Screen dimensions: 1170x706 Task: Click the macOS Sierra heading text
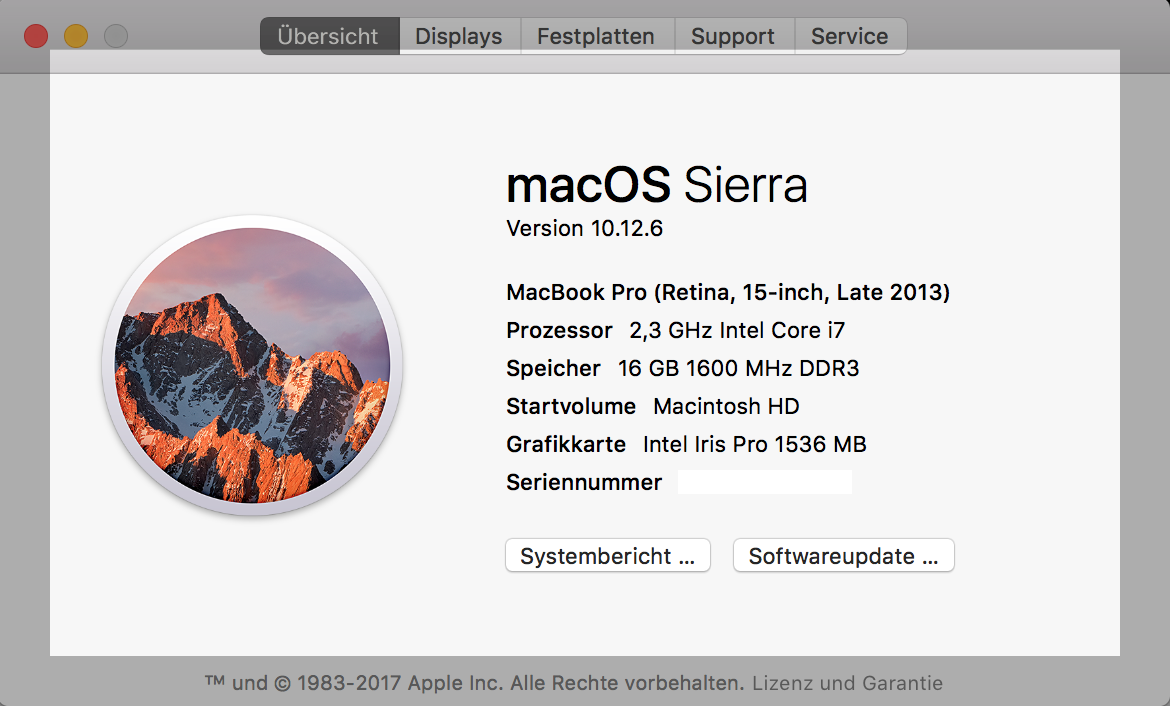click(x=657, y=186)
